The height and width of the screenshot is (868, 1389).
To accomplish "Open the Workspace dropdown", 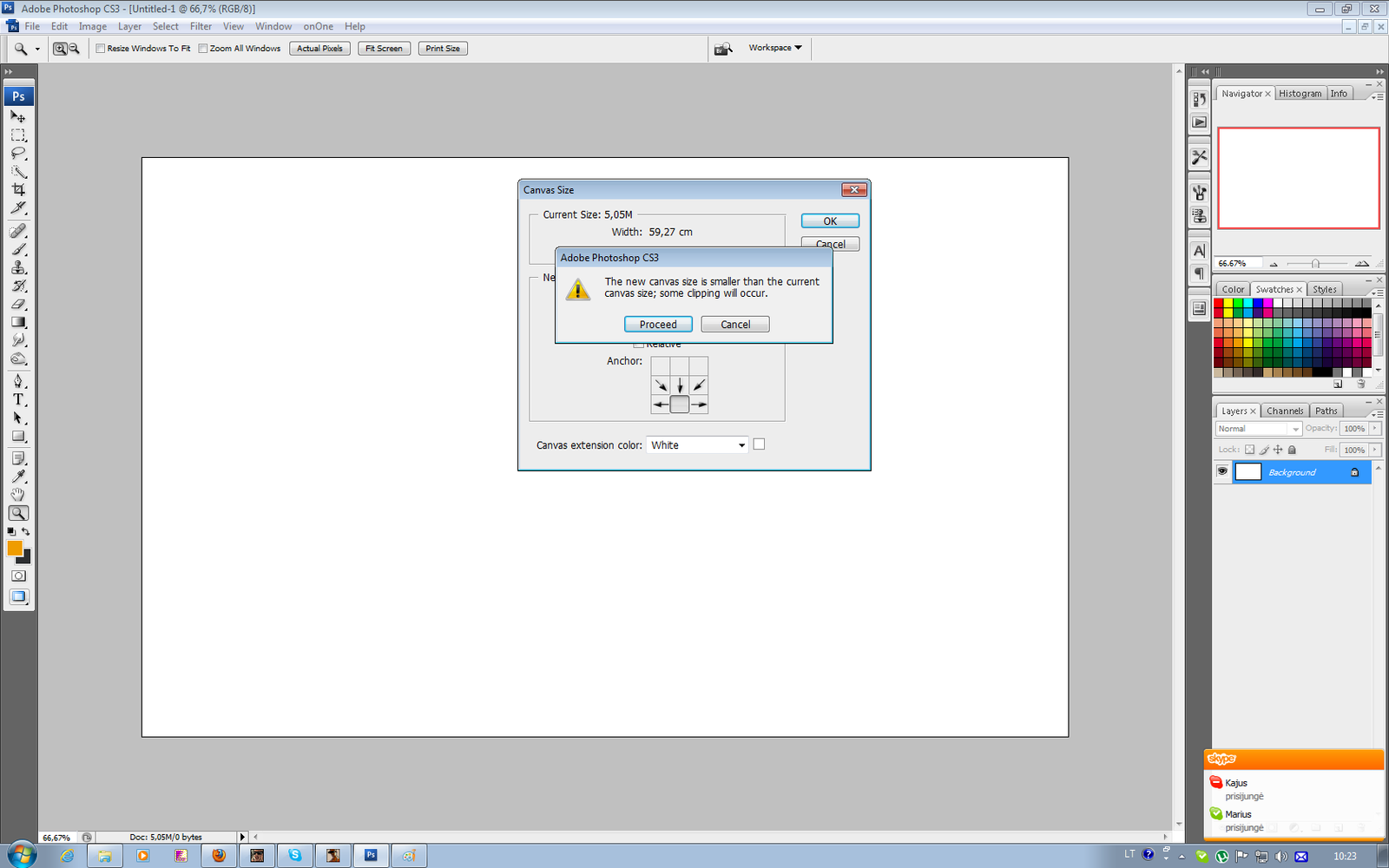I will (775, 48).
